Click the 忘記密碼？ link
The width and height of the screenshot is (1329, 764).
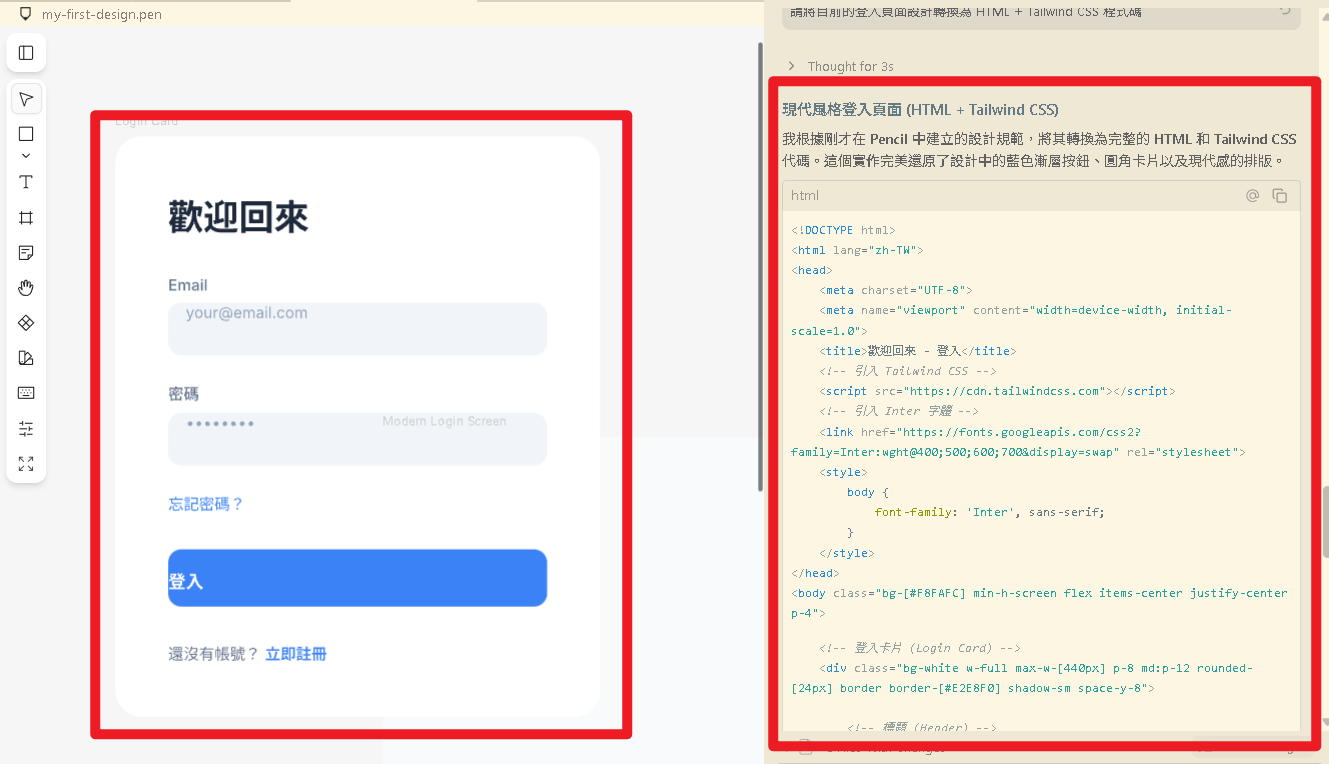(206, 504)
